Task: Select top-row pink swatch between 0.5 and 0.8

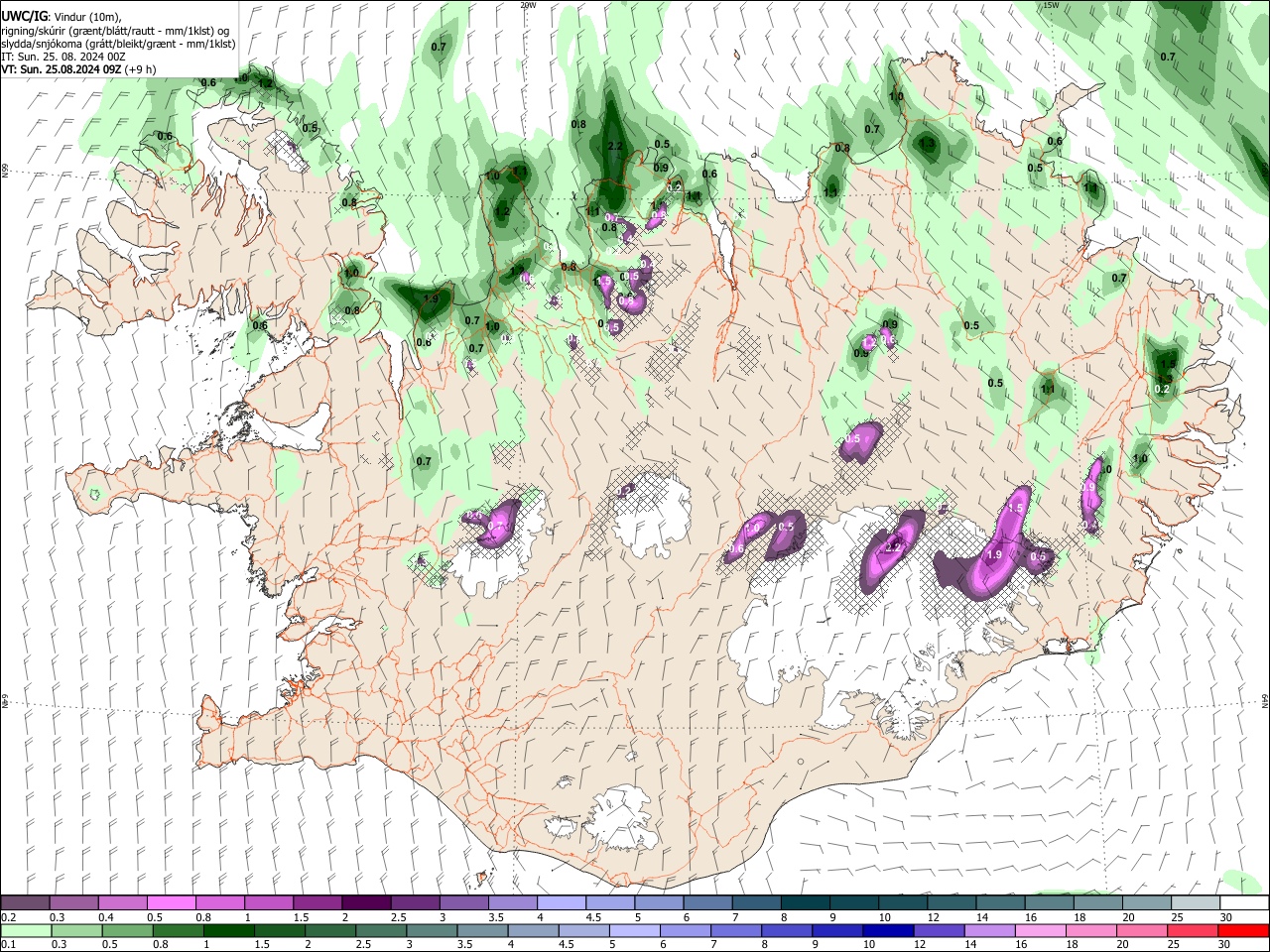Action: 171,903
